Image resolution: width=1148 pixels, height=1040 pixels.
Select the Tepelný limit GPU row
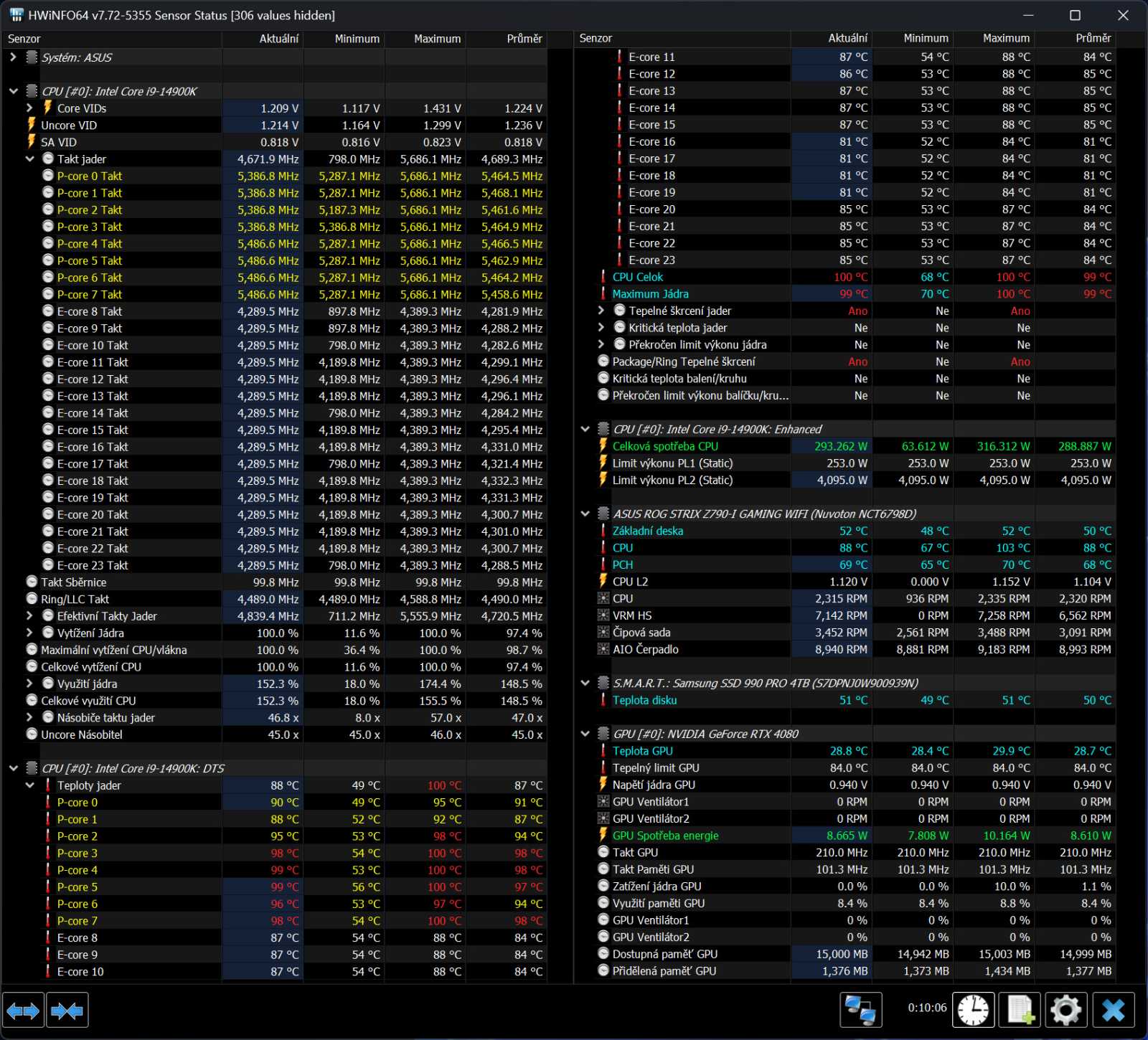point(845,767)
